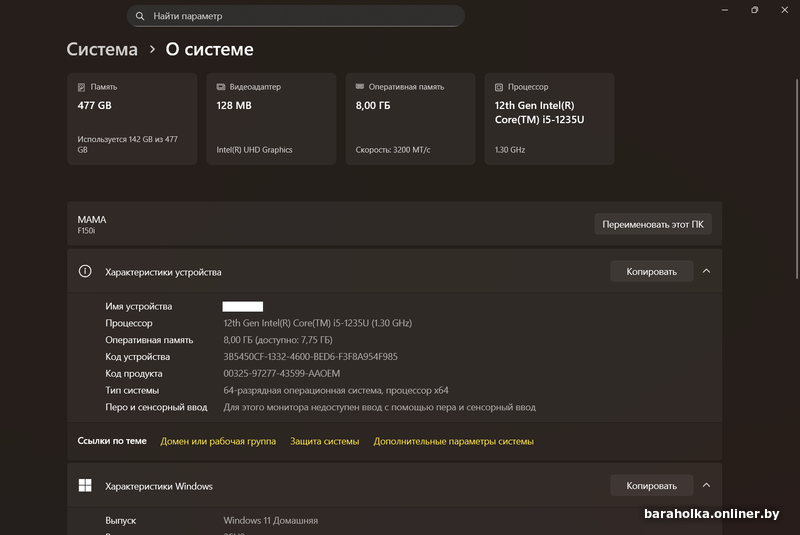800x535 pixels.
Task: Select '64-разрядная операционная система, процессор x64' text
Action: pos(336,390)
